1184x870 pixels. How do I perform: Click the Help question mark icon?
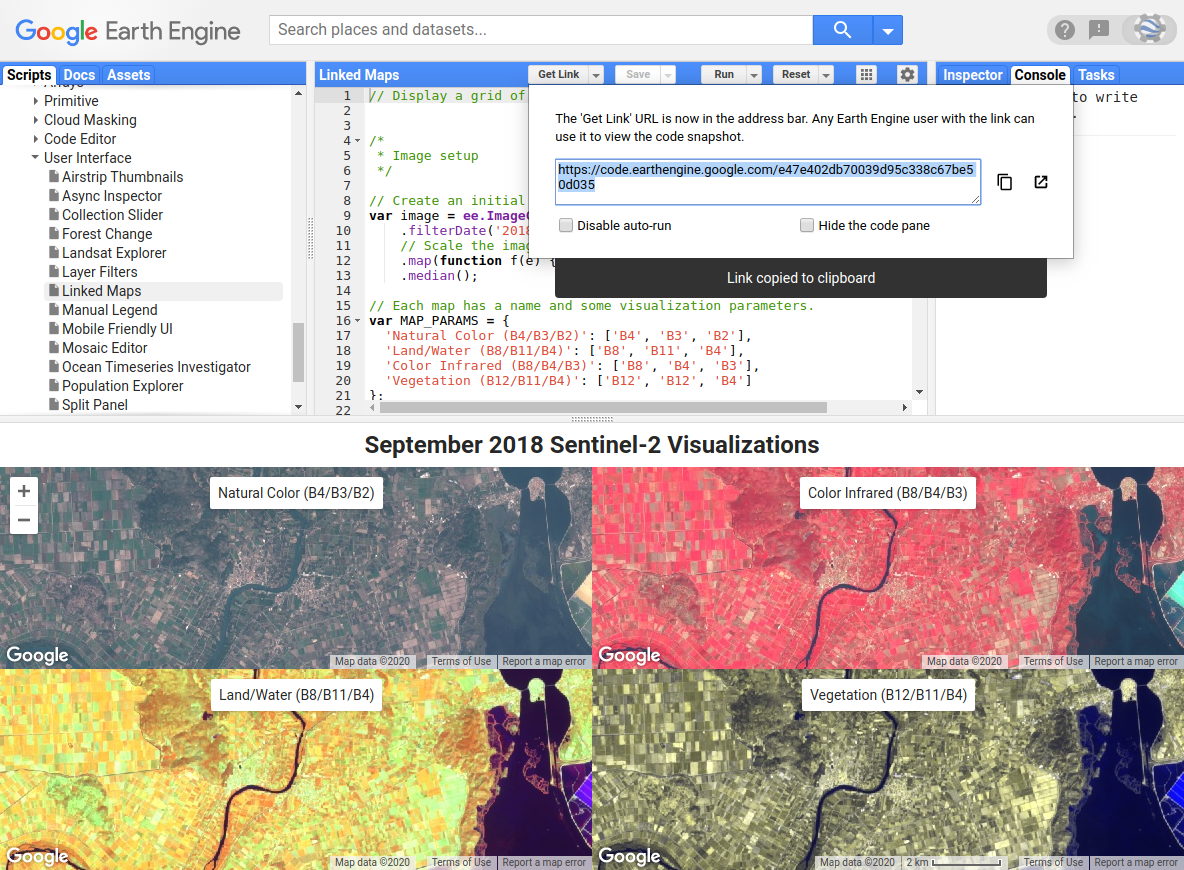click(x=1064, y=30)
